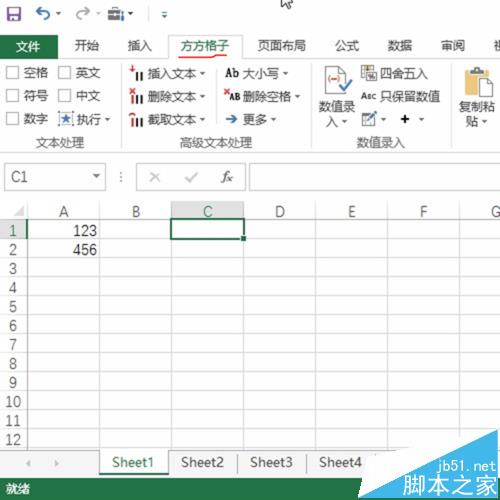Open the Undo history dropdown arrow
500x500 pixels.
[59, 14]
